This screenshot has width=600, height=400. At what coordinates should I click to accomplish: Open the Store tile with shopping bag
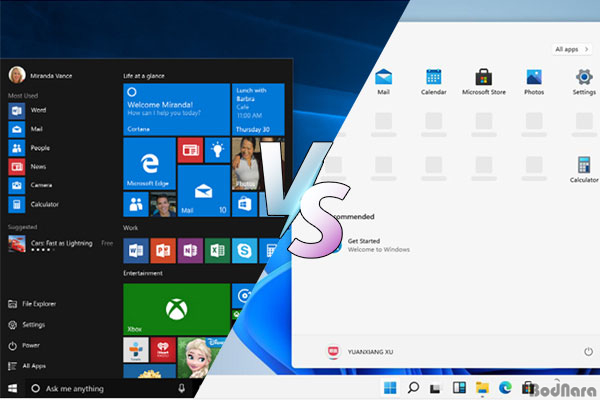coord(245,204)
